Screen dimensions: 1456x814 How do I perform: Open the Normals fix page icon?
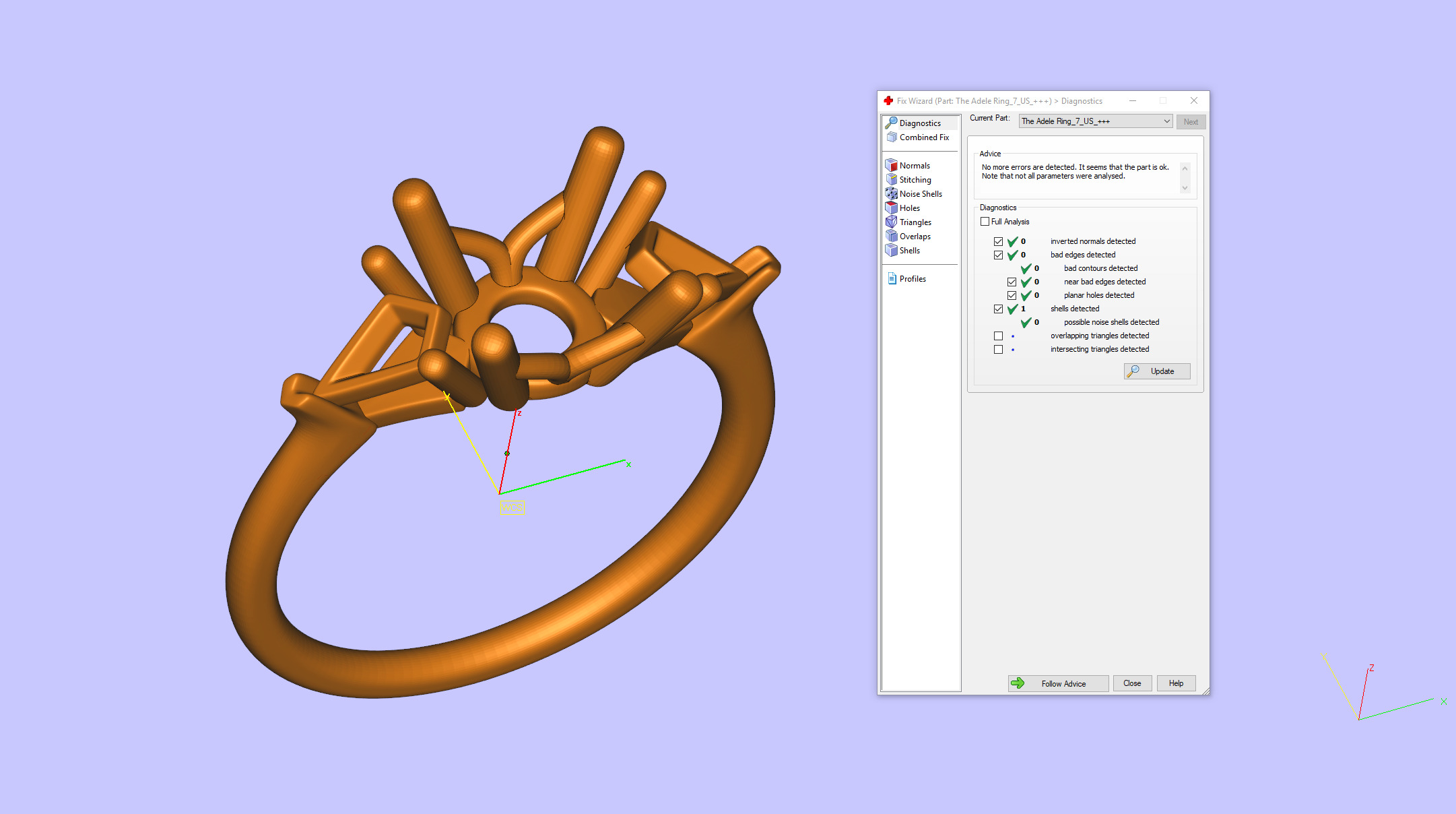tap(892, 165)
